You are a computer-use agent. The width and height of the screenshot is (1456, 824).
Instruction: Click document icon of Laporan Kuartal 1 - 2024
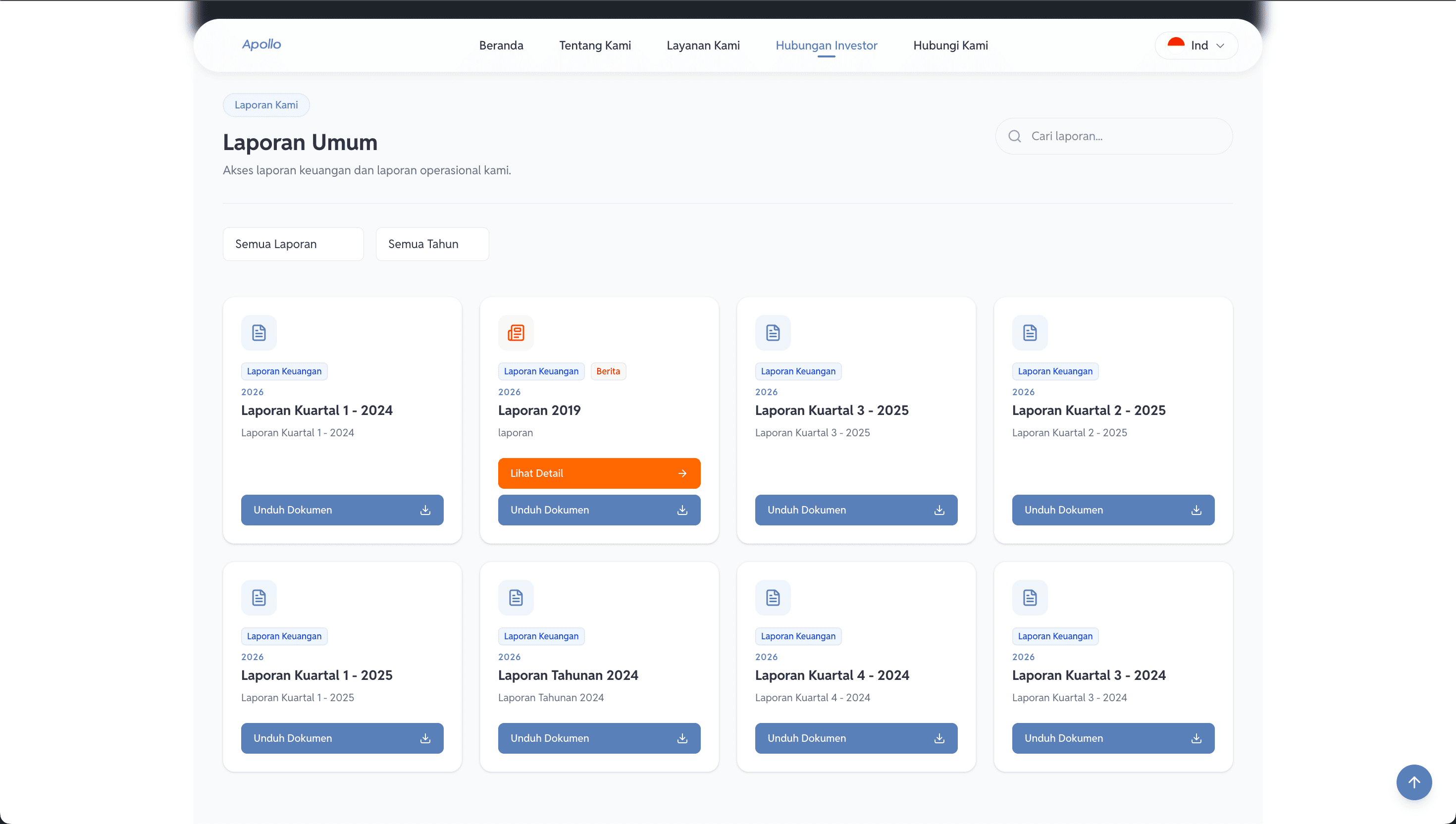(259, 333)
